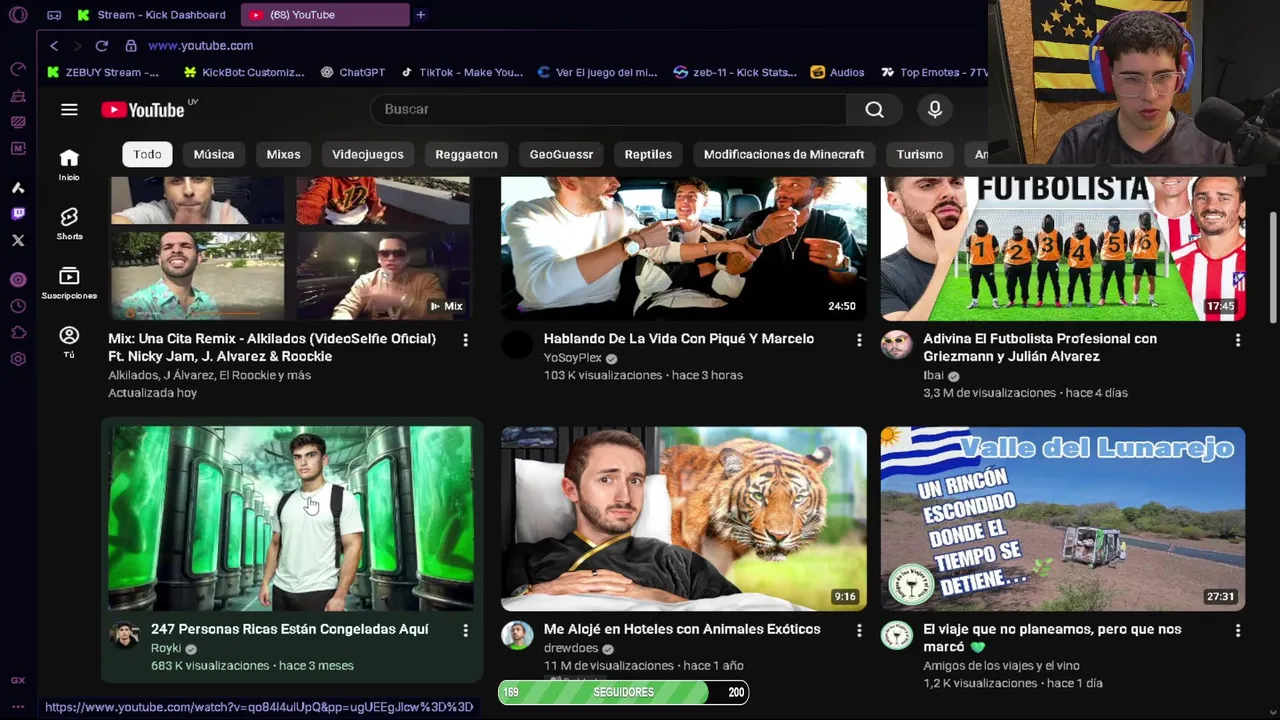Filter by Videojuegos chip
The height and width of the screenshot is (720, 1280).
click(x=368, y=154)
